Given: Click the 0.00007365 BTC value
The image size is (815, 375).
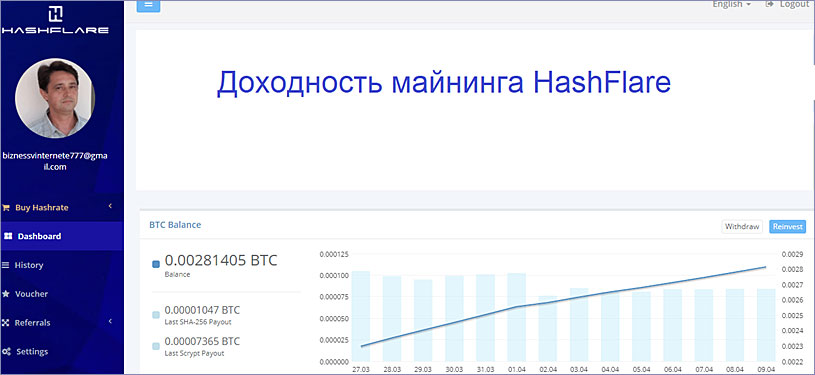Looking at the screenshot, I should click(202, 342).
